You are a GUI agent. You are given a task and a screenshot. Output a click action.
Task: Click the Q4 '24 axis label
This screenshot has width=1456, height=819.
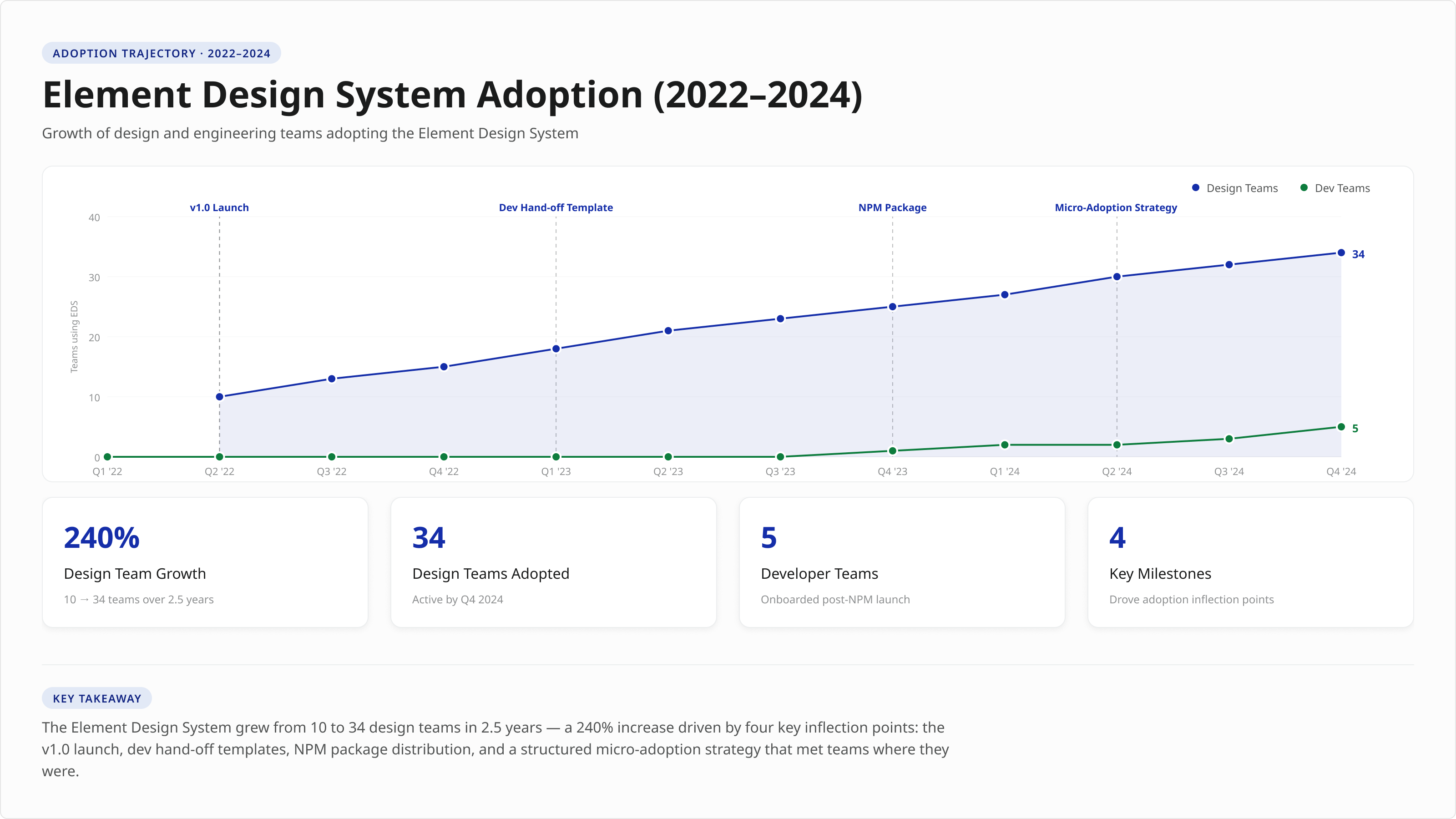click(1342, 471)
